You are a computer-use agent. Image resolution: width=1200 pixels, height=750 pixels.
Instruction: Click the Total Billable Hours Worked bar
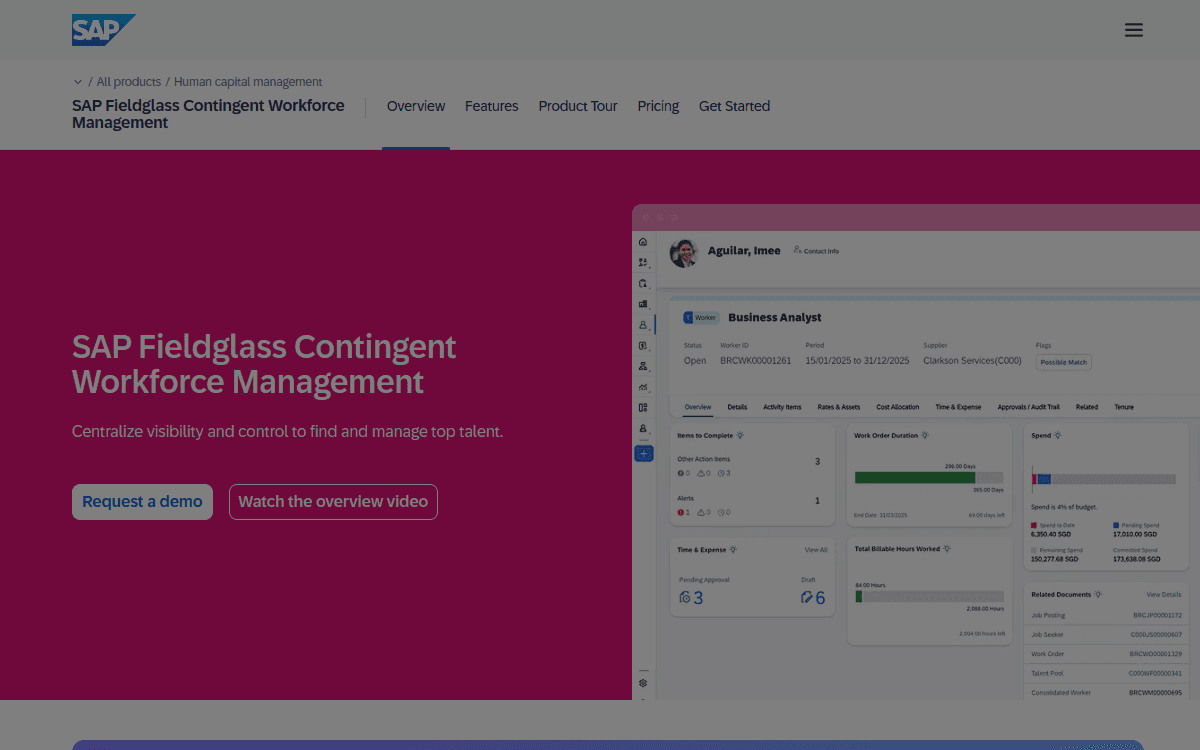coord(929,596)
